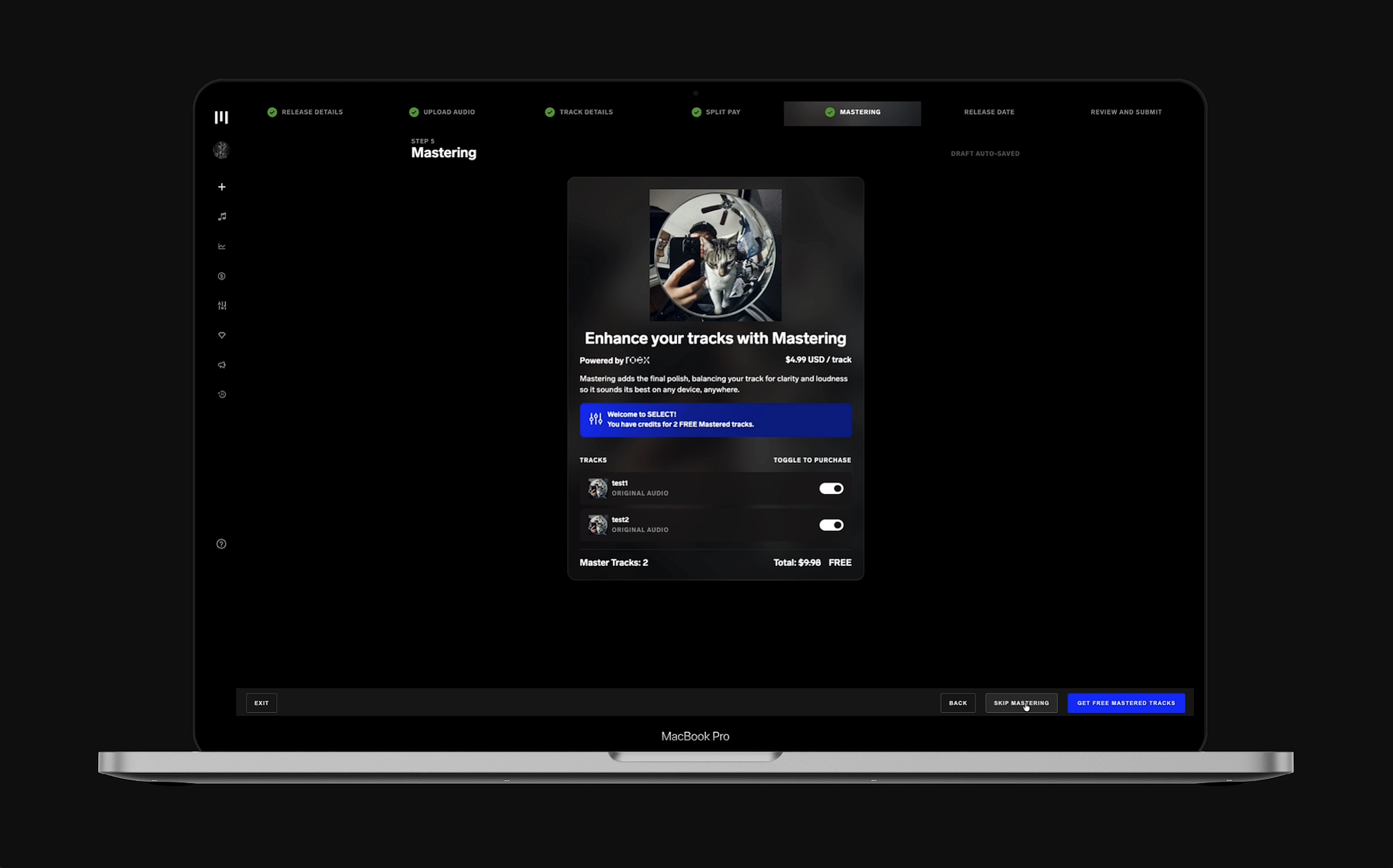Select the analytics chart icon

pyautogui.click(x=222, y=246)
